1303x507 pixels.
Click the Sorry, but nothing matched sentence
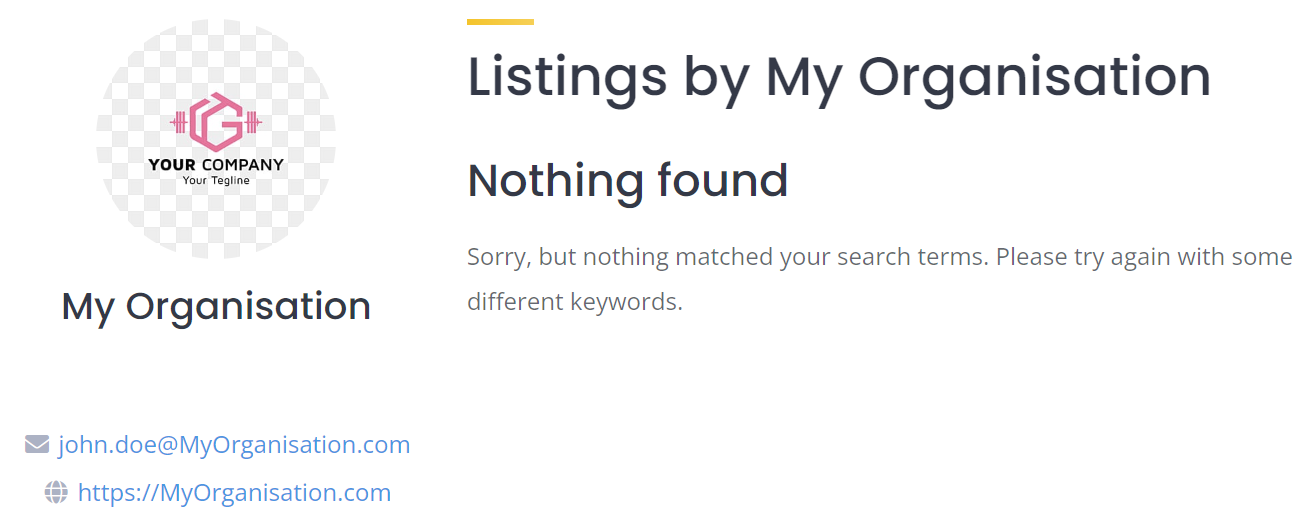[x=728, y=257]
